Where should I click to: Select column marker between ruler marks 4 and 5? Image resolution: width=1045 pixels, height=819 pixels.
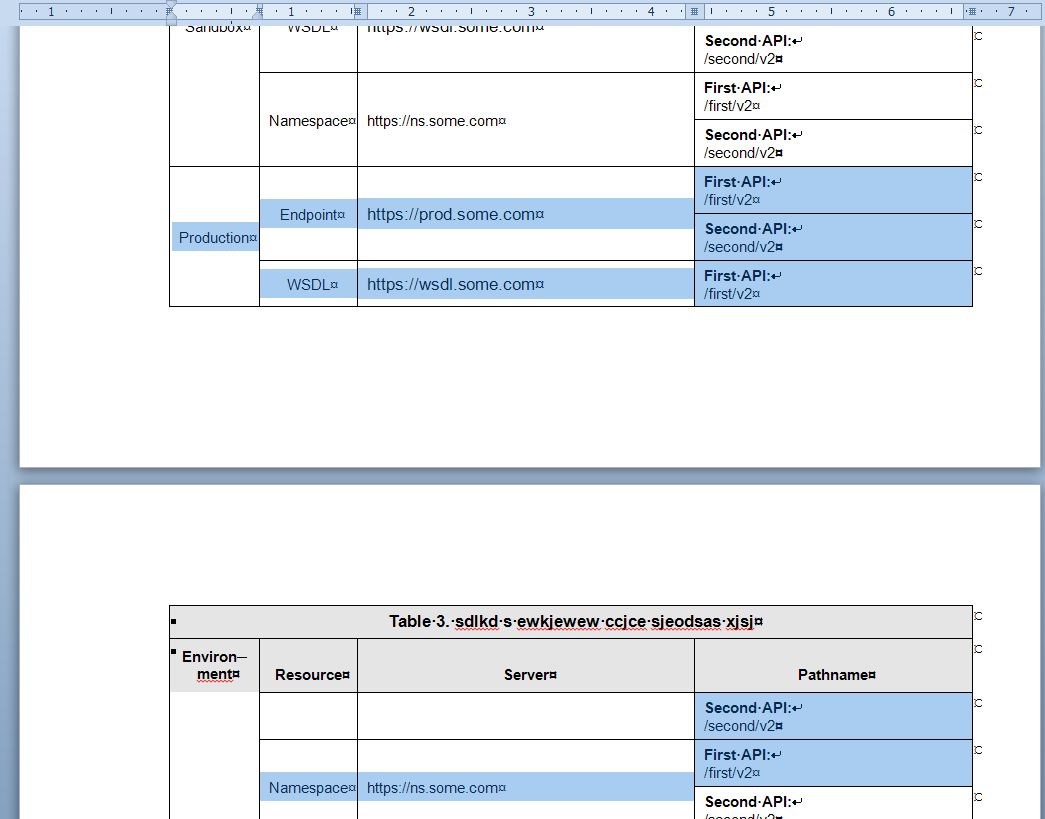tap(694, 12)
